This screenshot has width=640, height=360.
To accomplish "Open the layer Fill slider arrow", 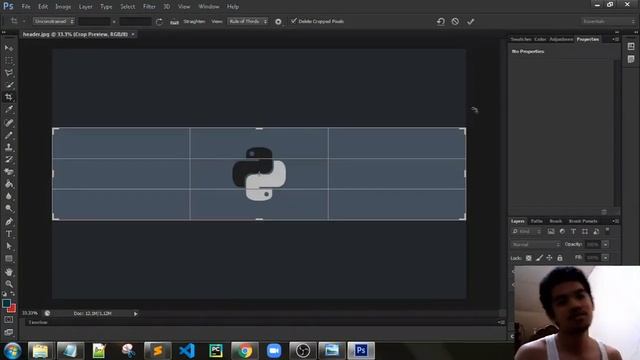I will click(605, 258).
